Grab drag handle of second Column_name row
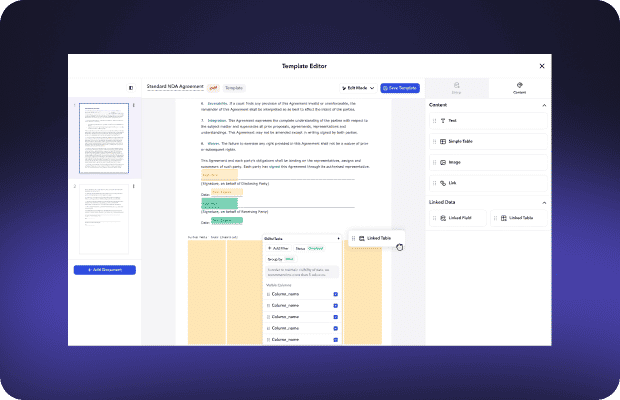This screenshot has width=620, height=400. [x=268, y=306]
